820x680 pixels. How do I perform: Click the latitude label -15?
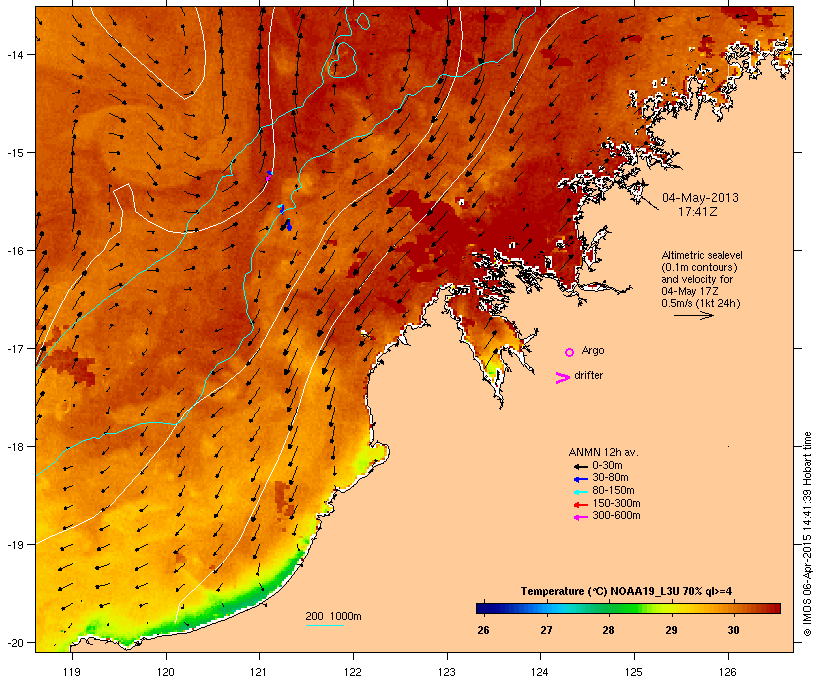14,153
